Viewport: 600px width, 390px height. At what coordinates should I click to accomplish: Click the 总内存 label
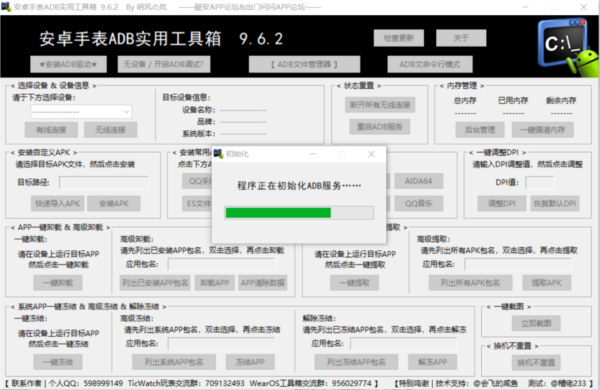coord(465,101)
